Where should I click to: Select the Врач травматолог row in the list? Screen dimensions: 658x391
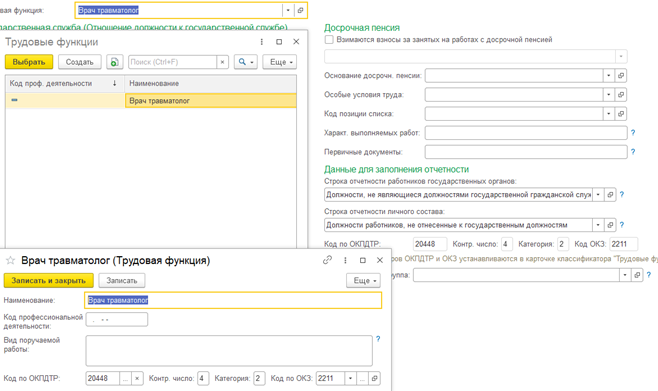coord(151,101)
